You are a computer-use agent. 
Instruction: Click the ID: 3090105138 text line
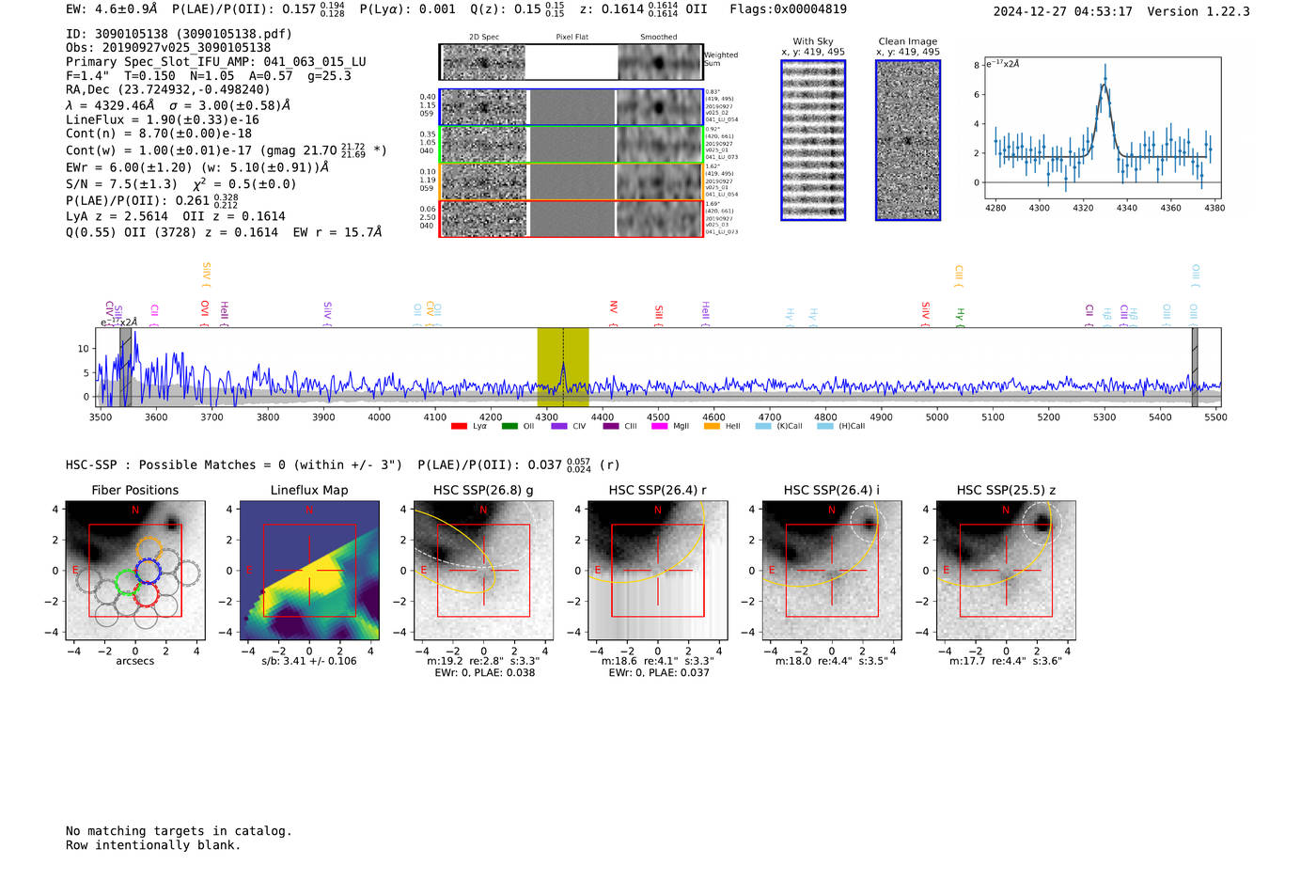pyautogui.click(x=180, y=34)
